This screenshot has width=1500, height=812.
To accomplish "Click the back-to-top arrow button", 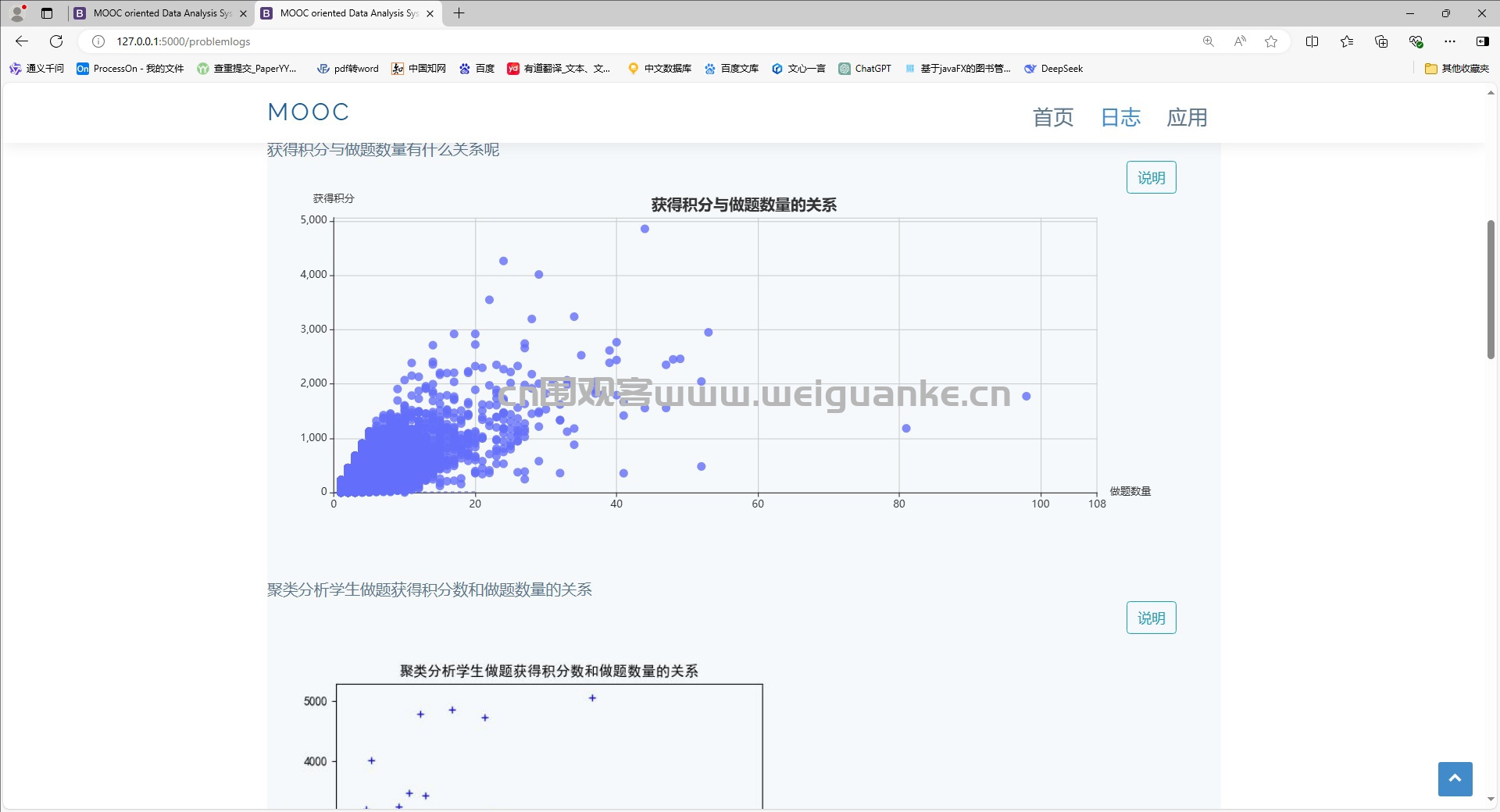I will coord(1455,778).
